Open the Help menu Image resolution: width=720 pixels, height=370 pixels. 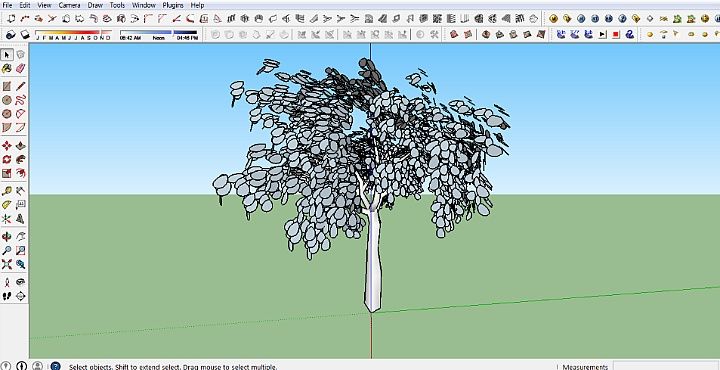pos(197,5)
